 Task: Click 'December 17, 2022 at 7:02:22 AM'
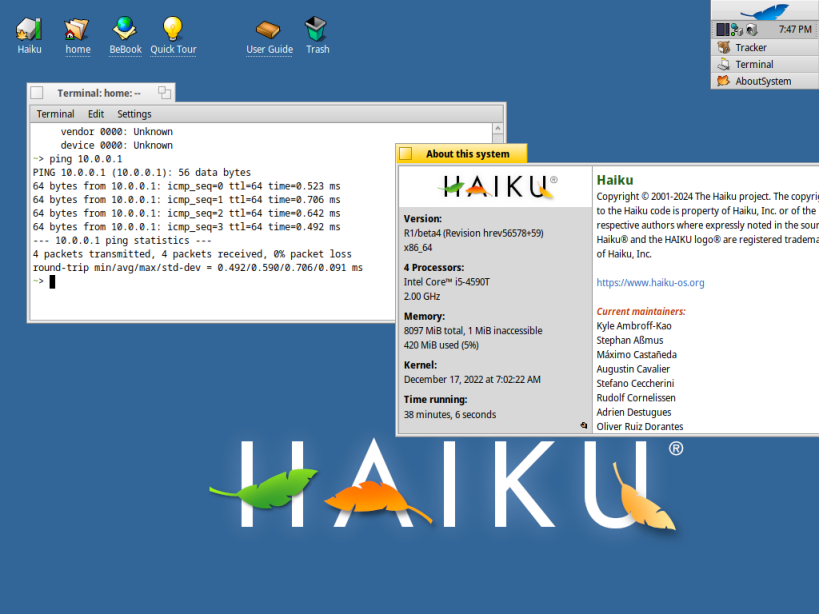click(x=472, y=380)
